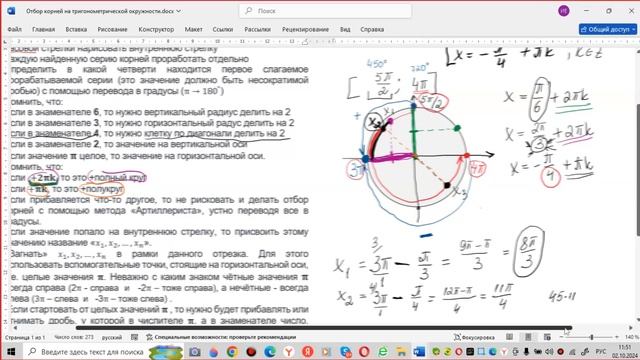The width and height of the screenshot is (640, 360).
Task: Click the zoom out minus button
Action: [x=562, y=337]
